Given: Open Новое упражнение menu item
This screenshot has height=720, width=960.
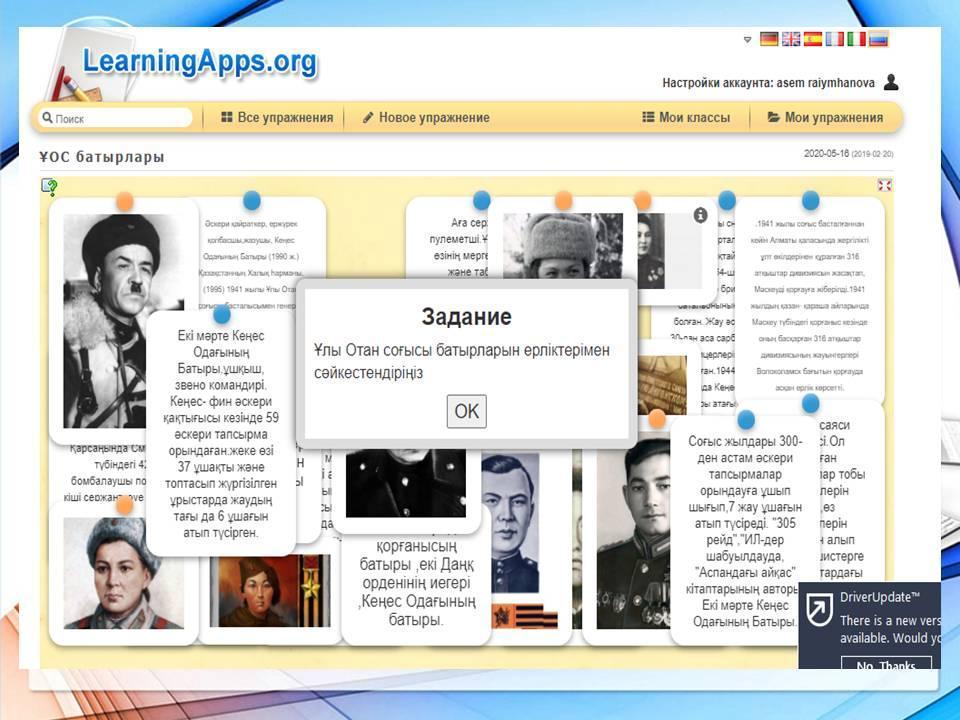Looking at the screenshot, I should pos(426,118).
